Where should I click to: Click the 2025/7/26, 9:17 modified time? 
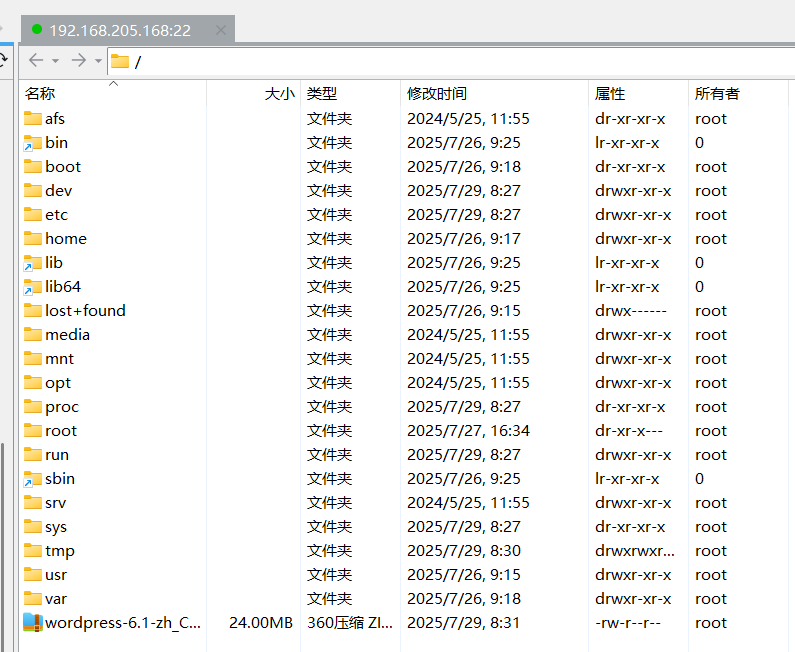[463, 238]
